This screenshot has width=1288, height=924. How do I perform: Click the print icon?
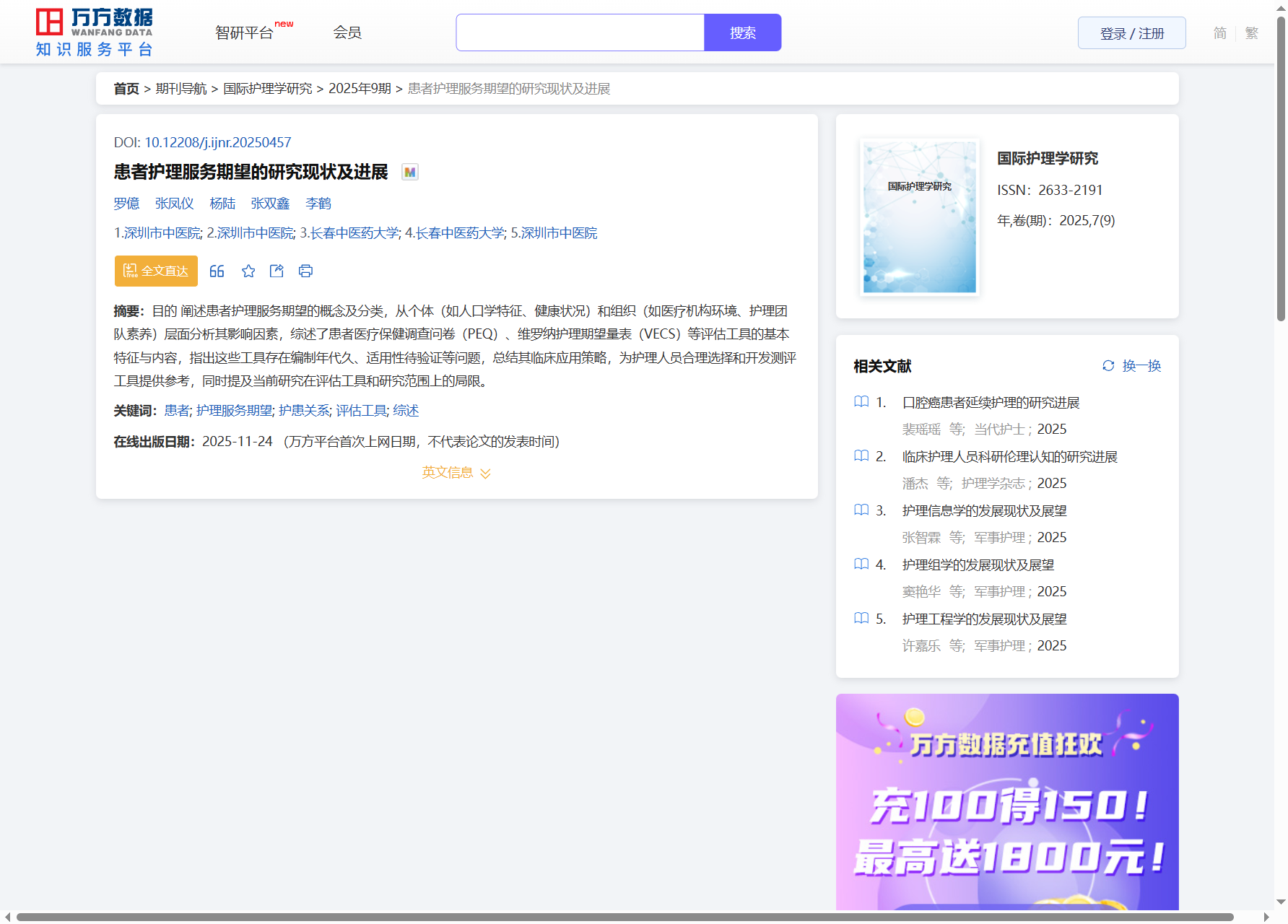point(305,271)
